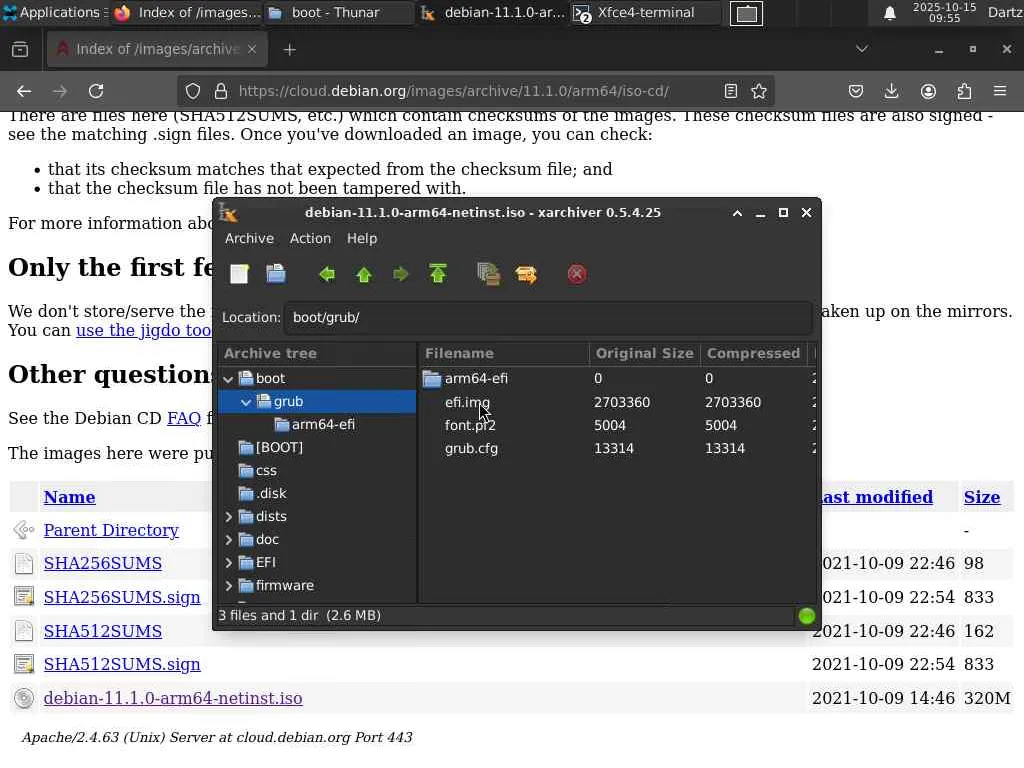Click the Extract files icon in xarchiver
The image size is (1024, 768).
pyautogui.click(x=526, y=274)
